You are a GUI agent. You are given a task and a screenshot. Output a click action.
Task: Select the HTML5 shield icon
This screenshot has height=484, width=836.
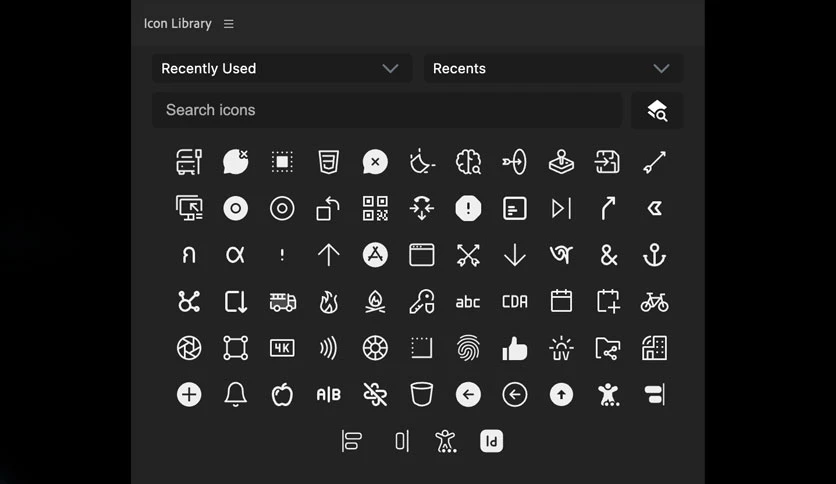click(x=328, y=162)
